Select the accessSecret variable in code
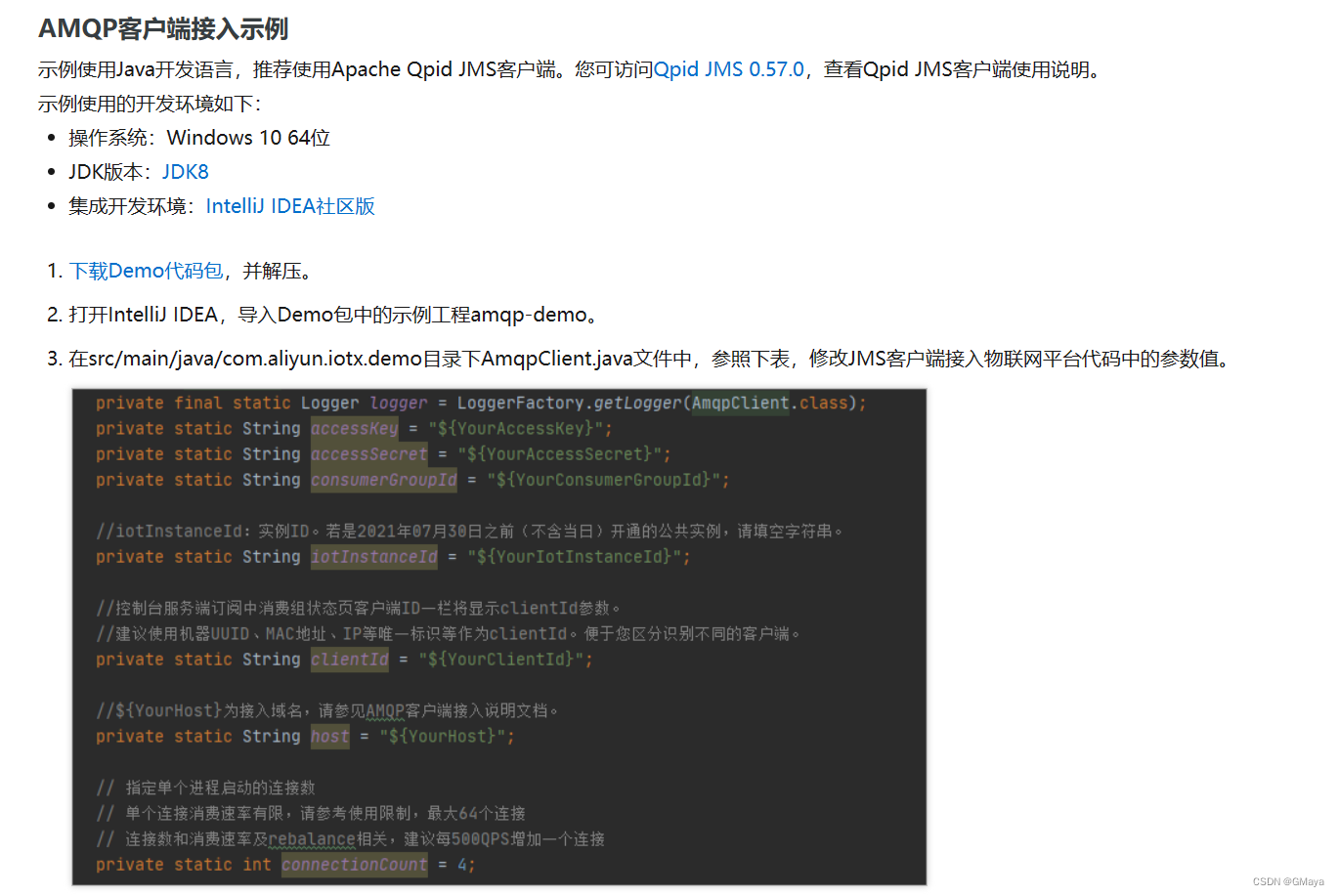 click(x=368, y=453)
